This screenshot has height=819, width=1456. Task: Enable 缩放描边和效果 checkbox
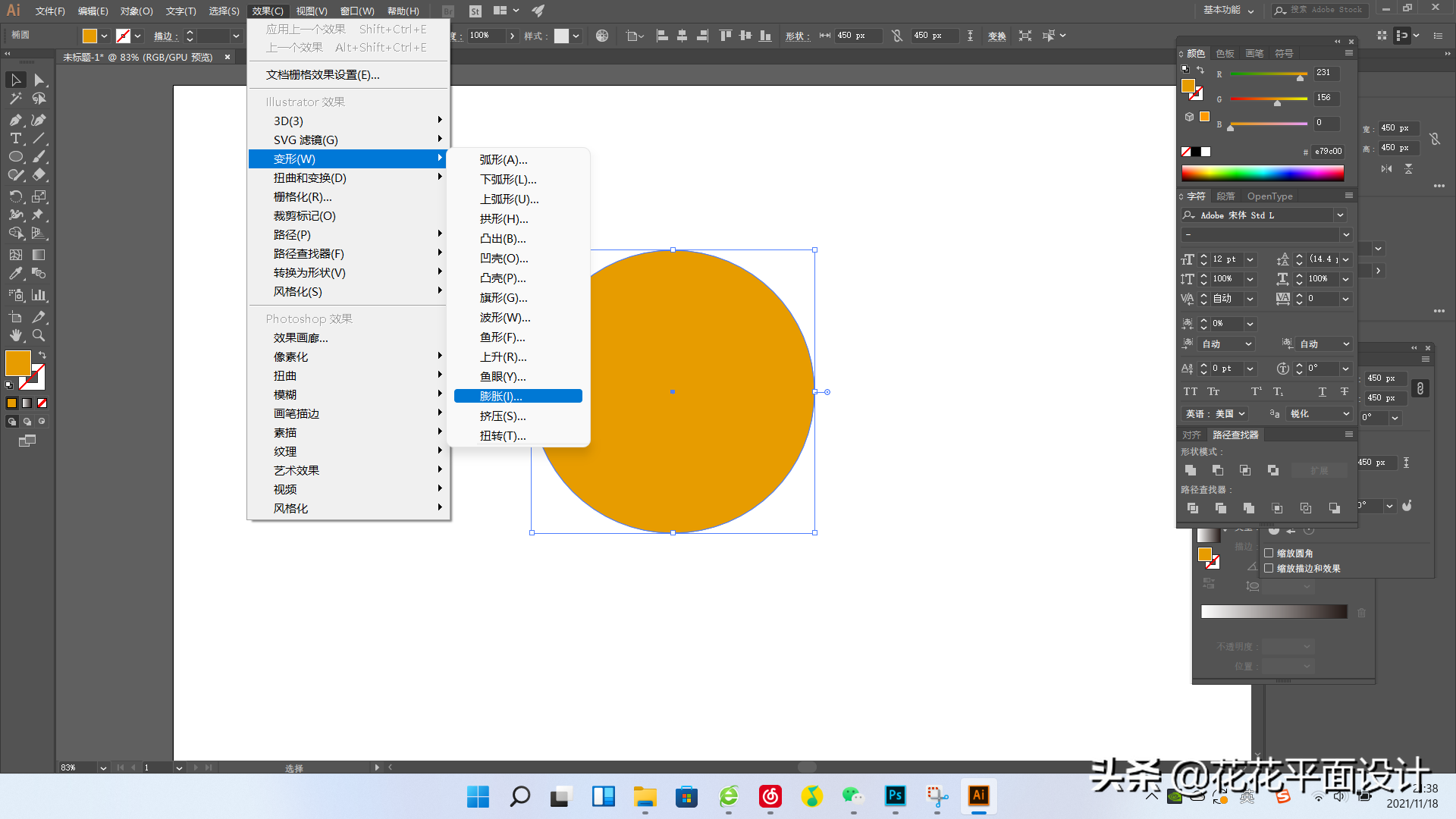pyautogui.click(x=1269, y=568)
